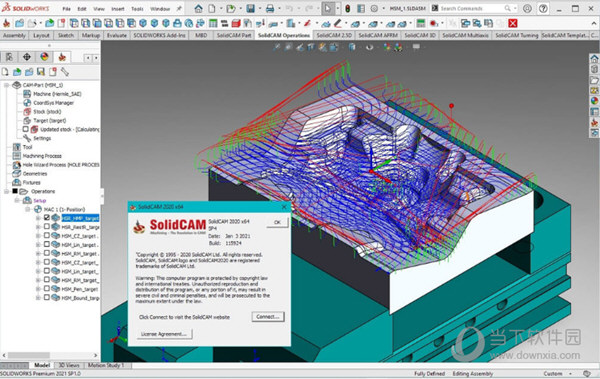Switch to the Evaluate tab
This screenshot has width=600, height=379.
tap(117, 35)
